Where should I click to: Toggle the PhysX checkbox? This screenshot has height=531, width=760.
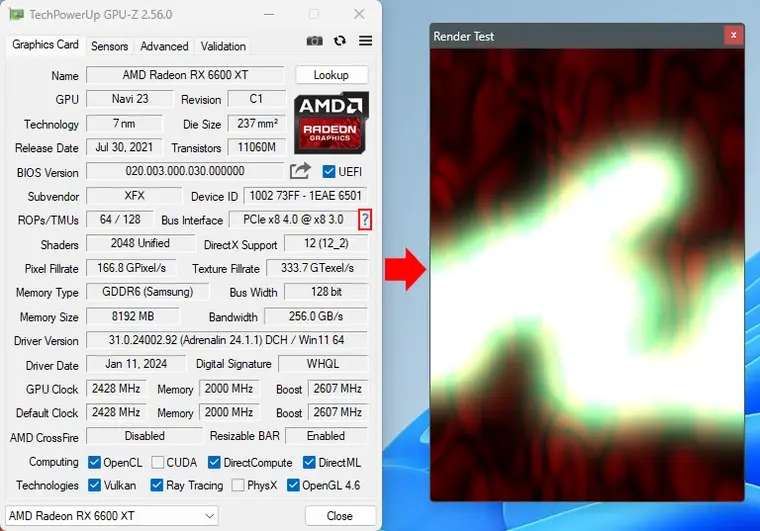coord(238,485)
